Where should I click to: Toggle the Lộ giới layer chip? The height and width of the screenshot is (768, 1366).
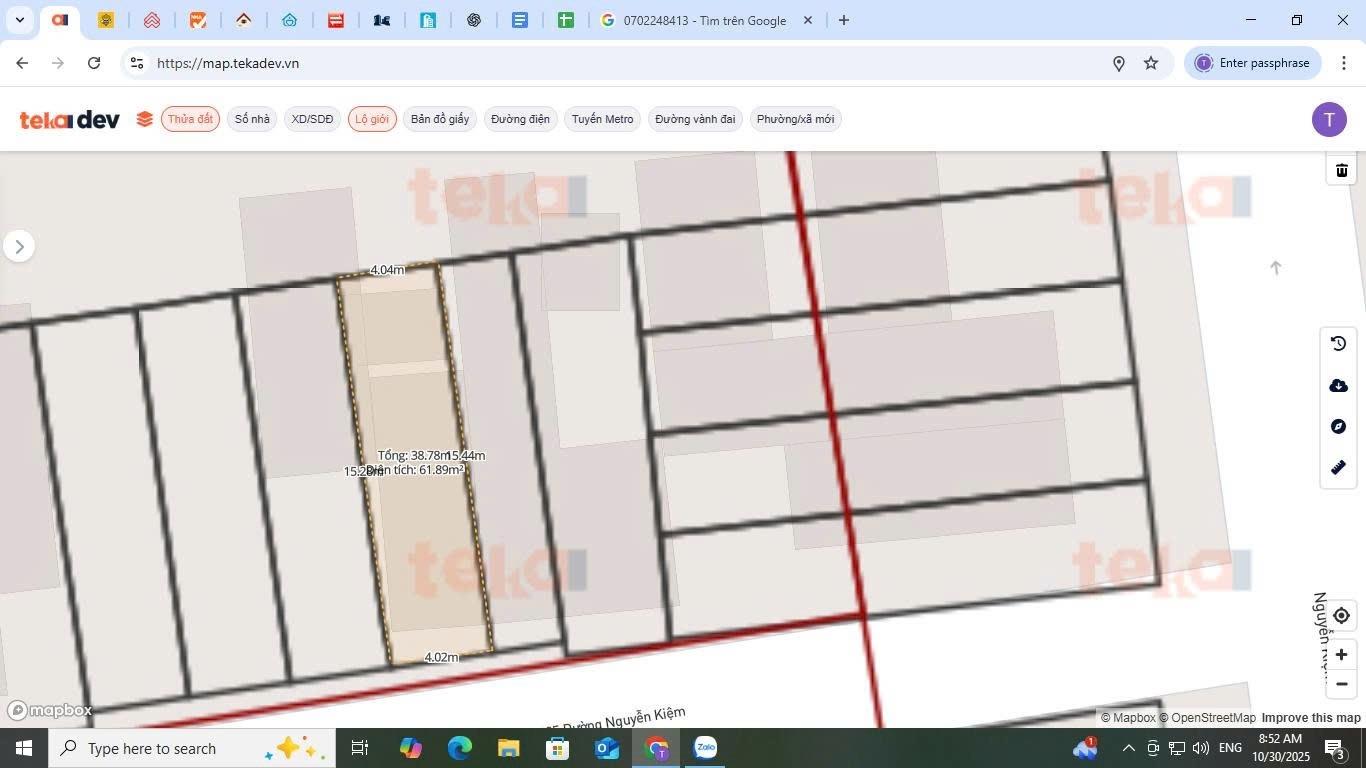click(x=372, y=119)
